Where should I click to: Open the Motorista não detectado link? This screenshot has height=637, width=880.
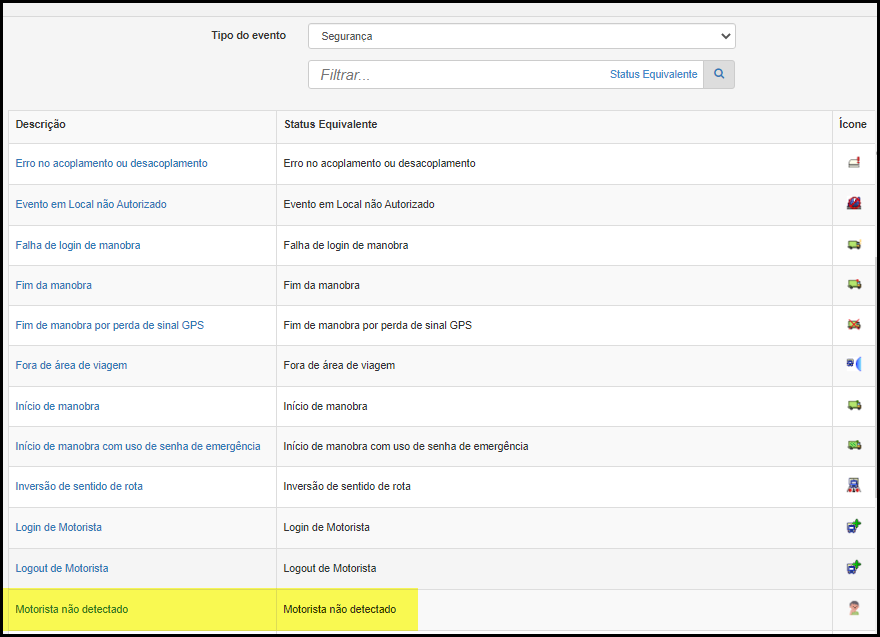(72, 609)
